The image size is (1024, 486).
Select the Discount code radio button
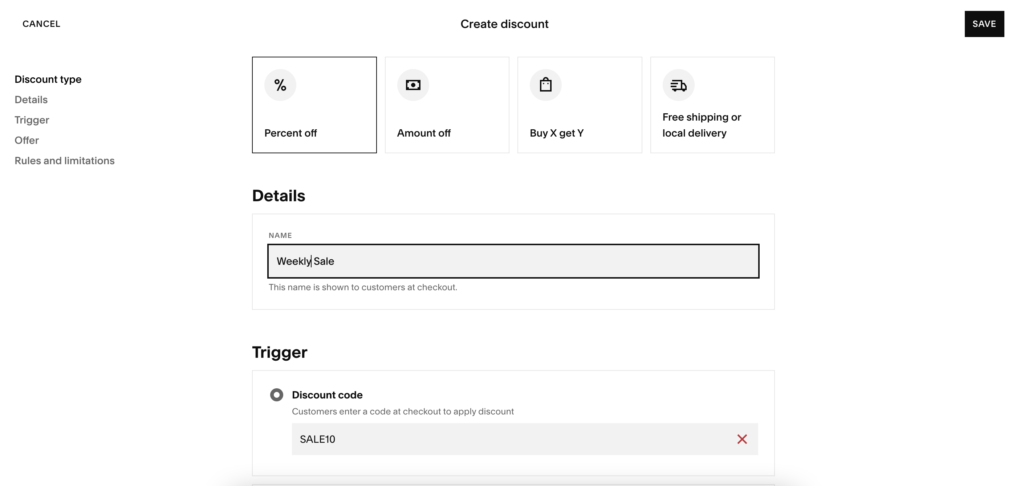[x=277, y=395]
